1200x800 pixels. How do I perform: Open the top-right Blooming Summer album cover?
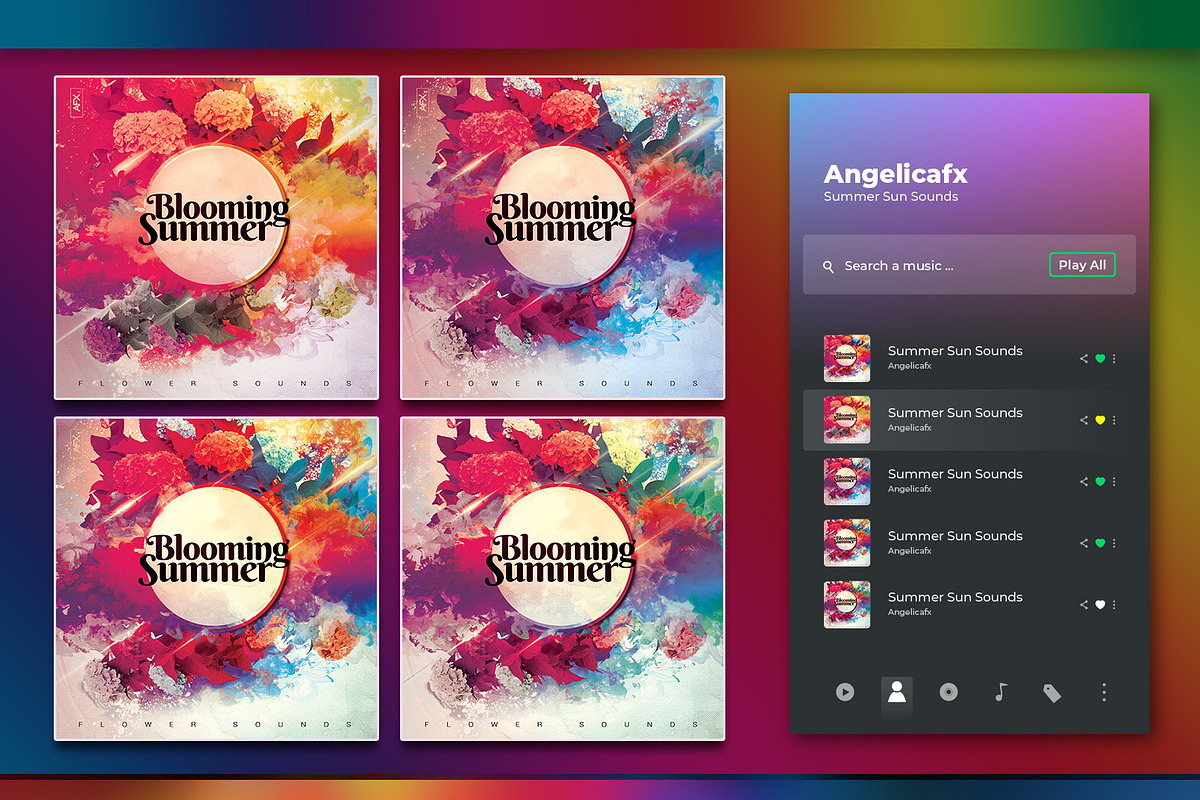[562, 237]
